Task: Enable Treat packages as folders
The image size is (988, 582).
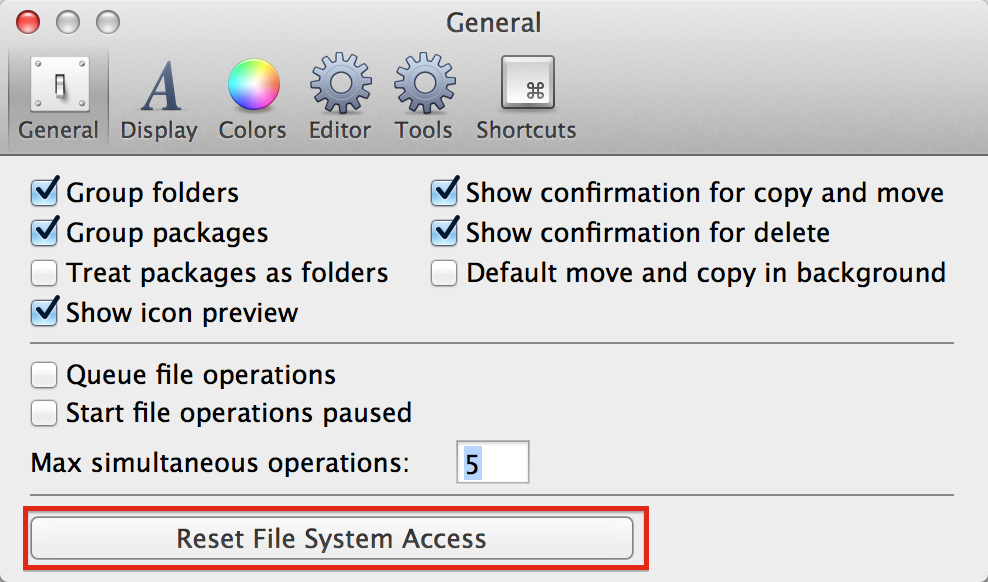Action: click(44, 273)
